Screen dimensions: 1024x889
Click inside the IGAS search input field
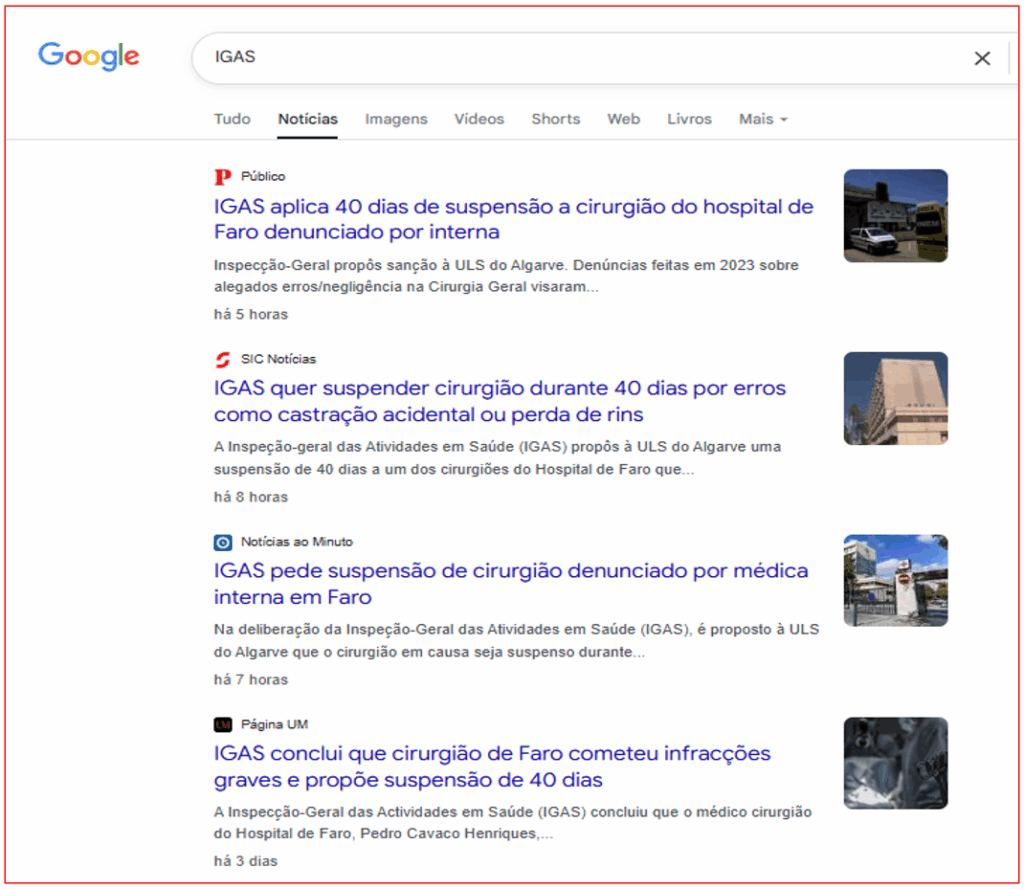click(x=580, y=58)
